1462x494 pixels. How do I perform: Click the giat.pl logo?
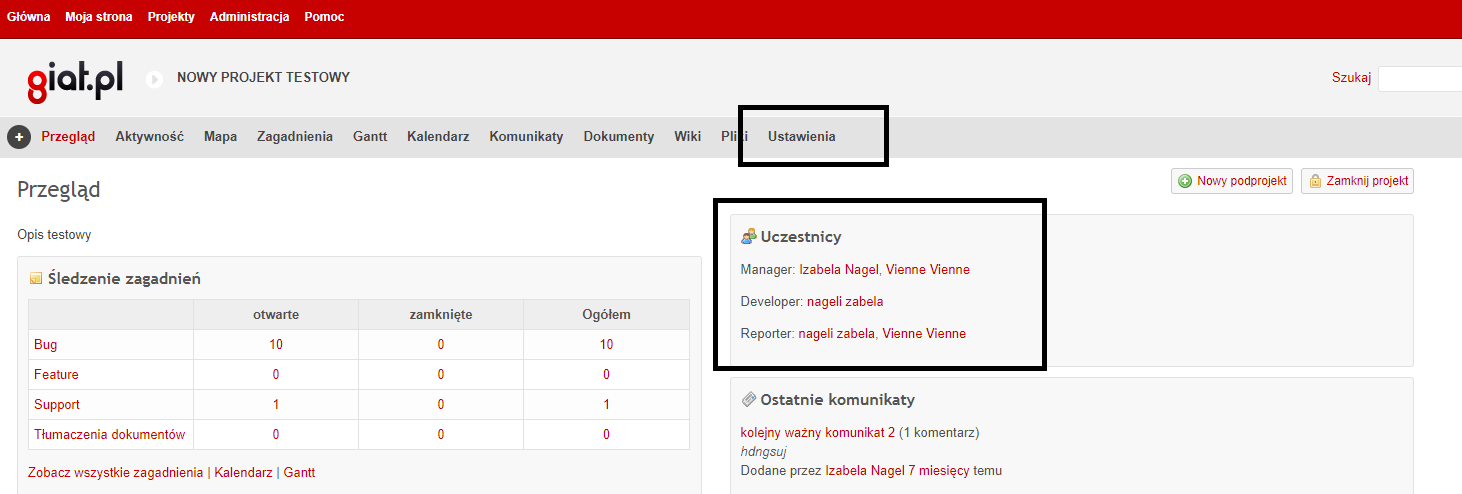76,80
